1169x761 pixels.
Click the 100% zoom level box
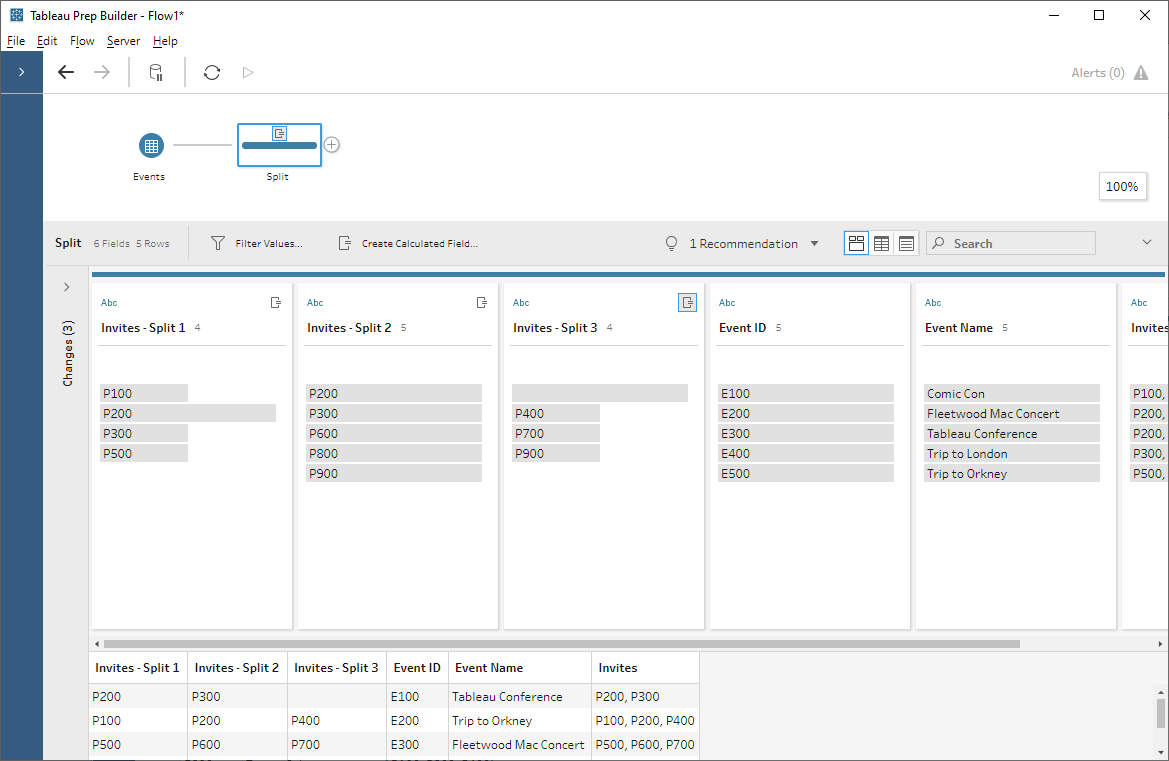pyautogui.click(x=1122, y=186)
